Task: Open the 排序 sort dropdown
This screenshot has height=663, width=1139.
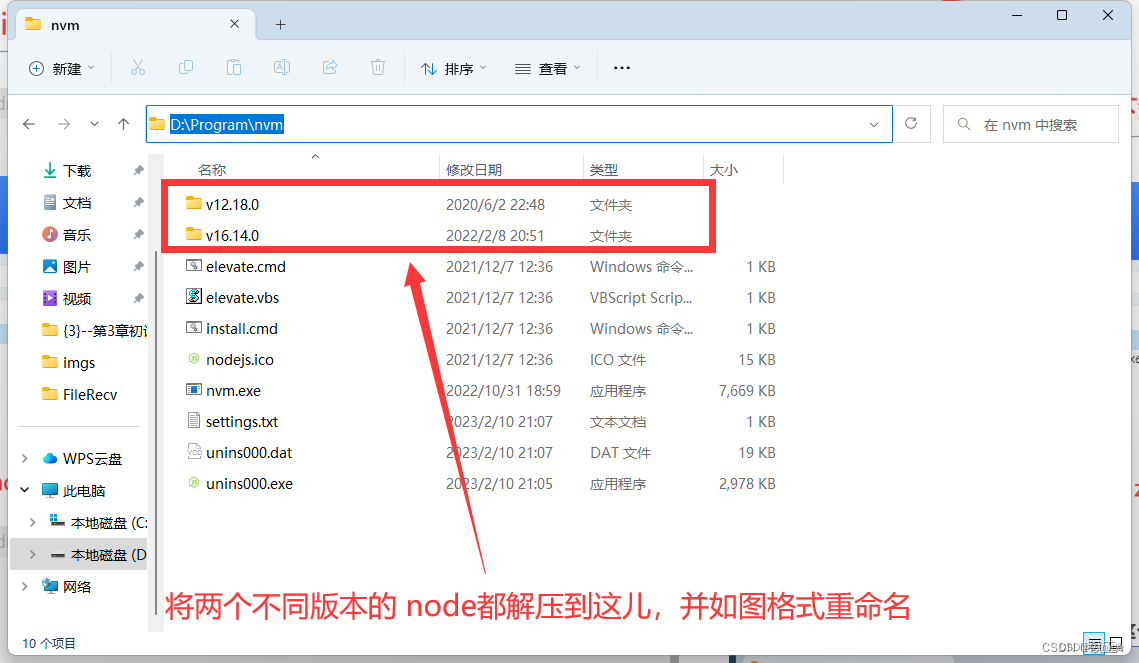Action: click(453, 67)
